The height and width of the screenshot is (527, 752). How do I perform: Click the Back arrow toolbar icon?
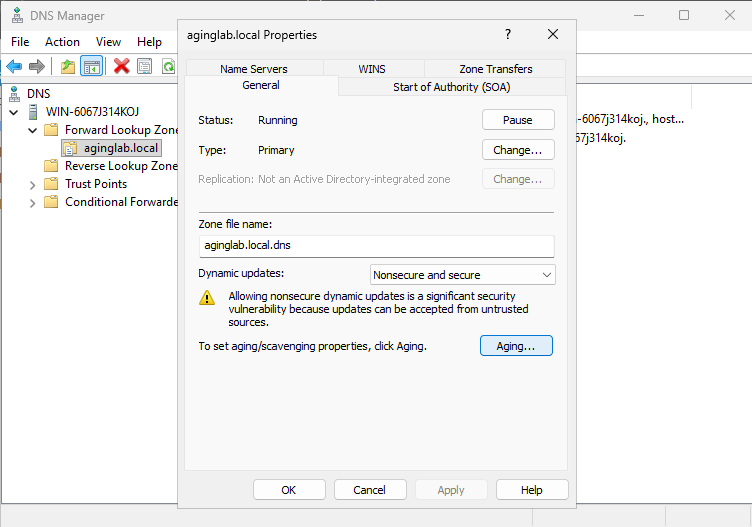pyautogui.click(x=14, y=66)
